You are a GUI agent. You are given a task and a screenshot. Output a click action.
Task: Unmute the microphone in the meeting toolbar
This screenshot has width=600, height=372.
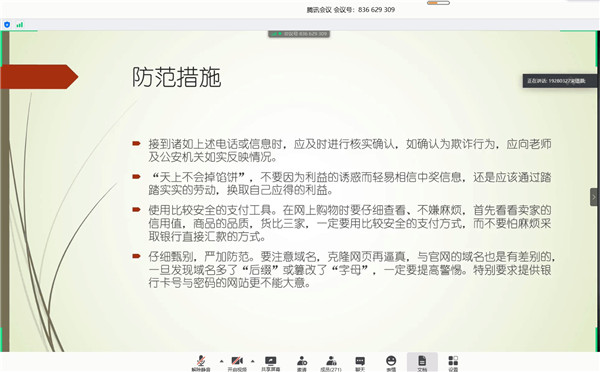coord(201,363)
